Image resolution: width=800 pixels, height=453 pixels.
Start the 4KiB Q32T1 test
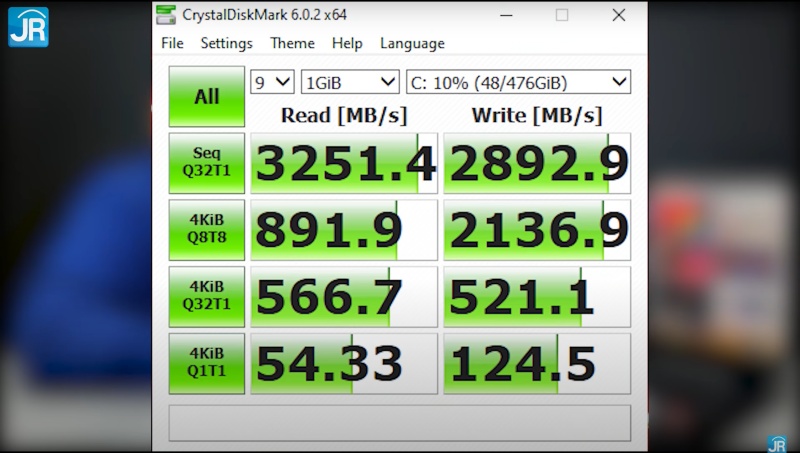207,297
